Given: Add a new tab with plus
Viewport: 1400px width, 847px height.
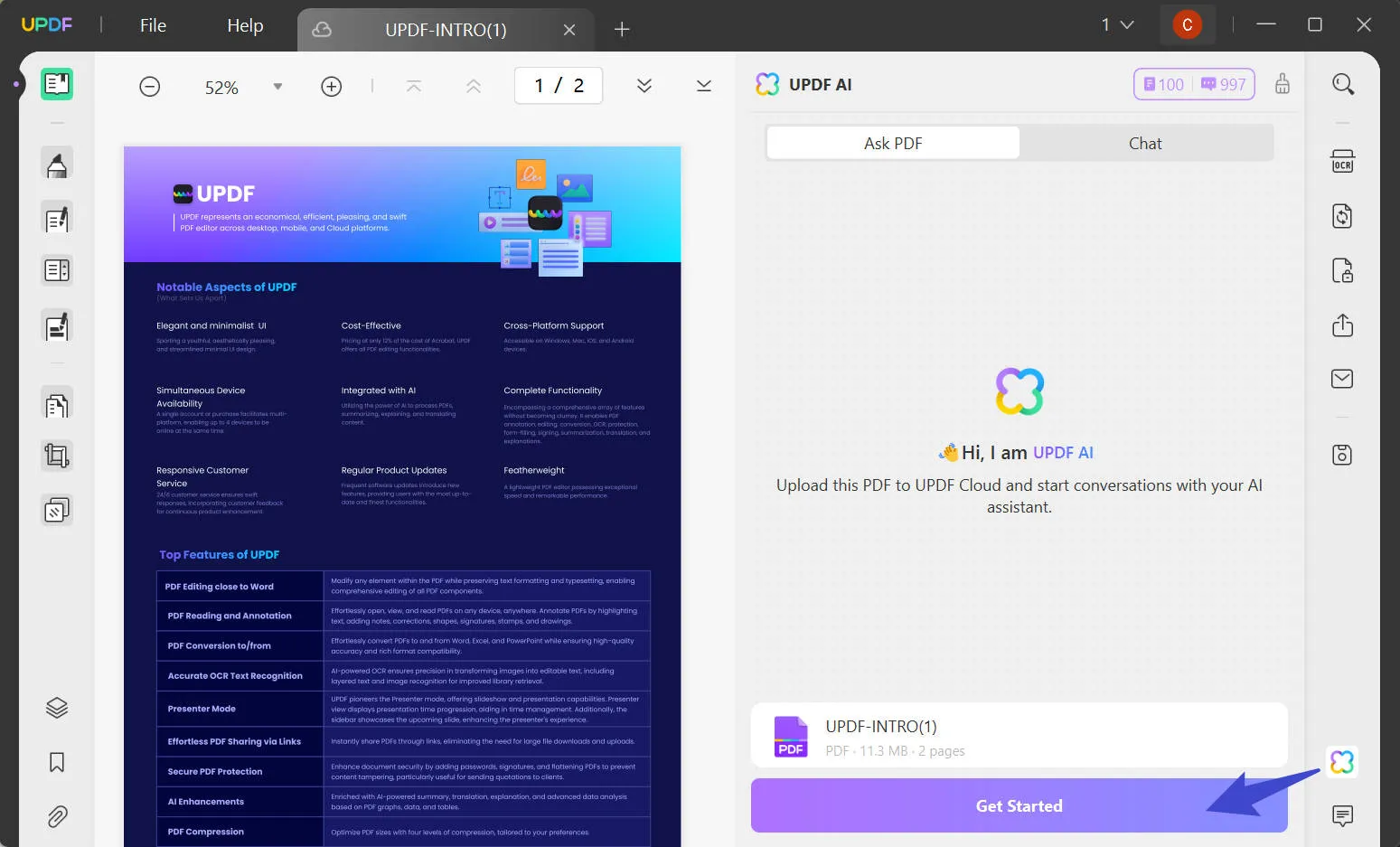Looking at the screenshot, I should [x=622, y=30].
